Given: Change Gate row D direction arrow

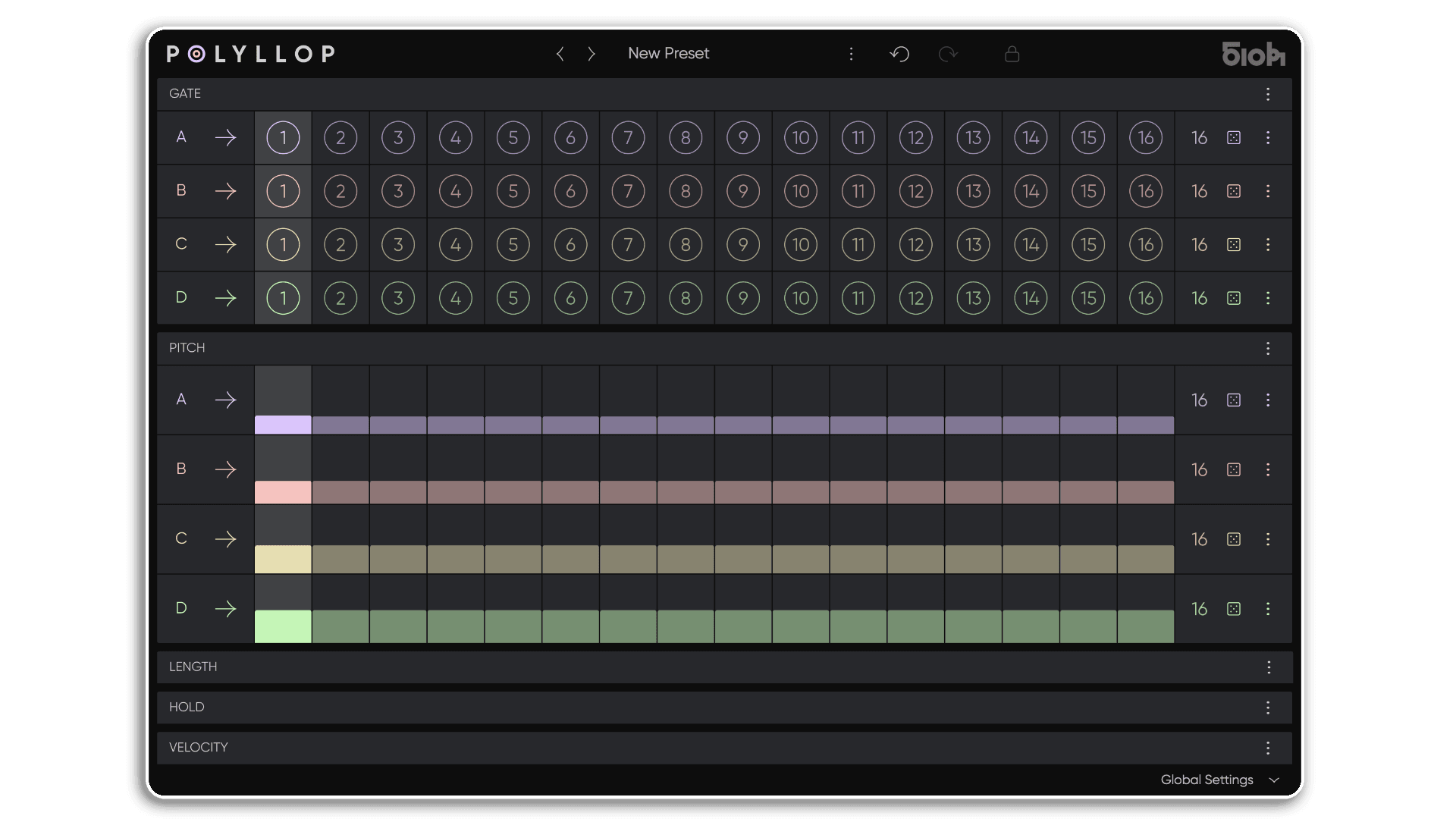Looking at the screenshot, I should pos(225,298).
